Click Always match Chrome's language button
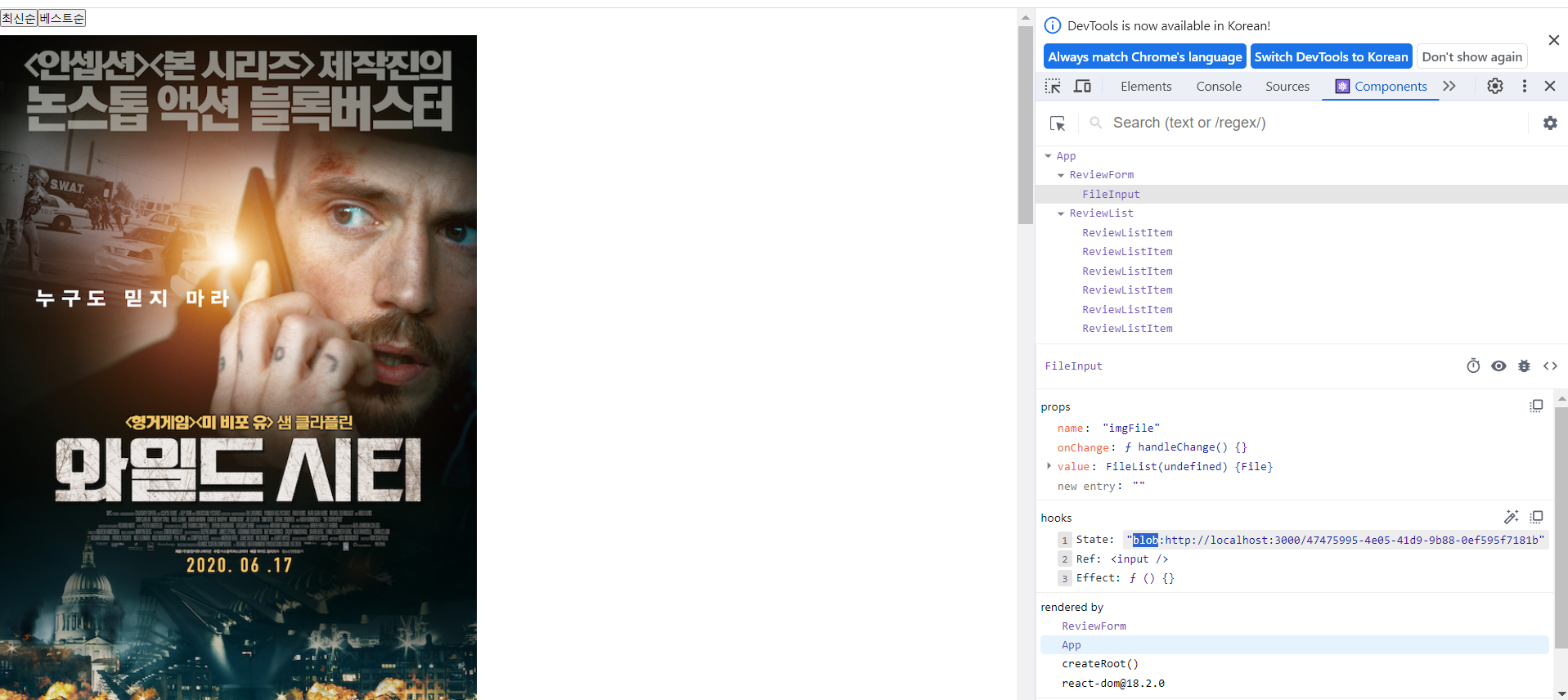 pos(1144,56)
